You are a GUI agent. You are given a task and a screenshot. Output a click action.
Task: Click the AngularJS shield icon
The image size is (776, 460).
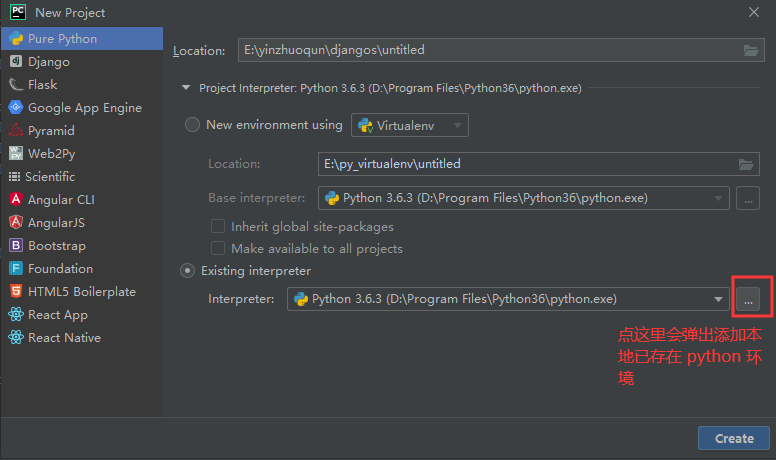tap(16, 222)
